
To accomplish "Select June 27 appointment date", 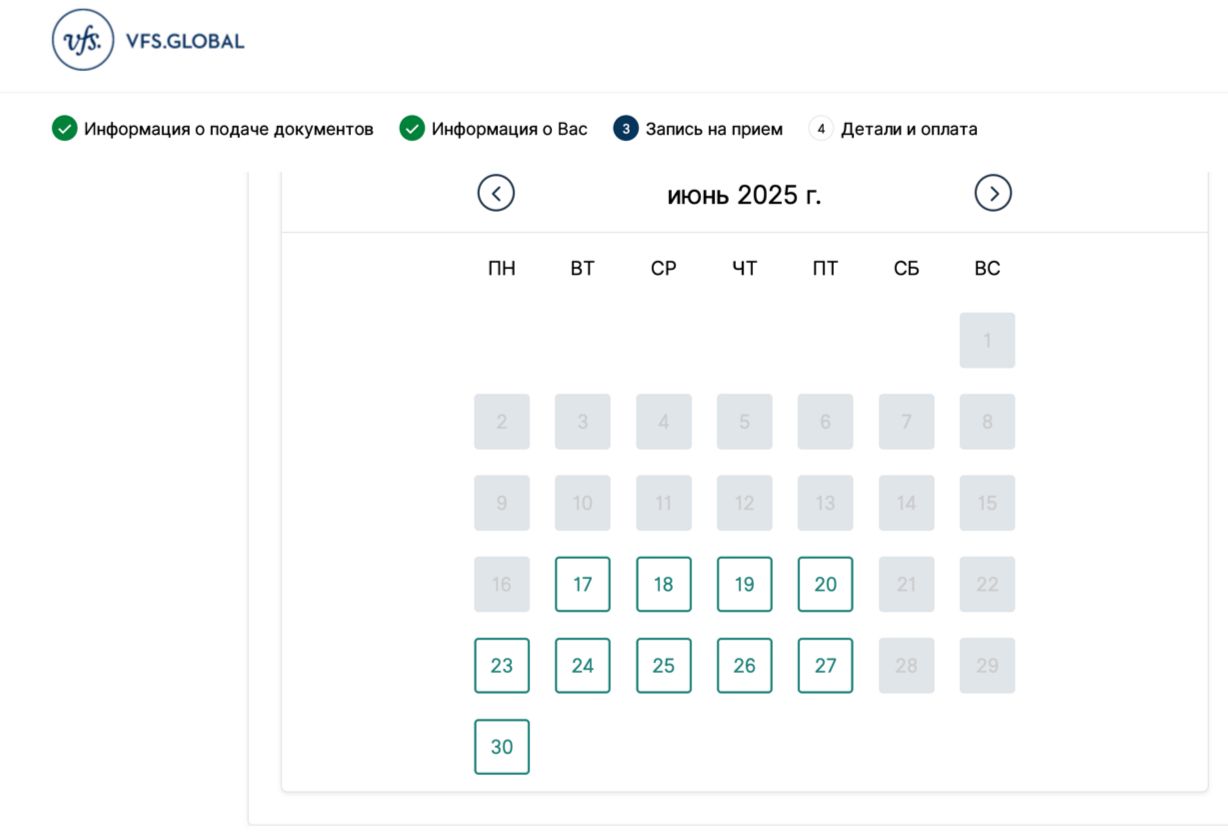I will click(x=826, y=665).
